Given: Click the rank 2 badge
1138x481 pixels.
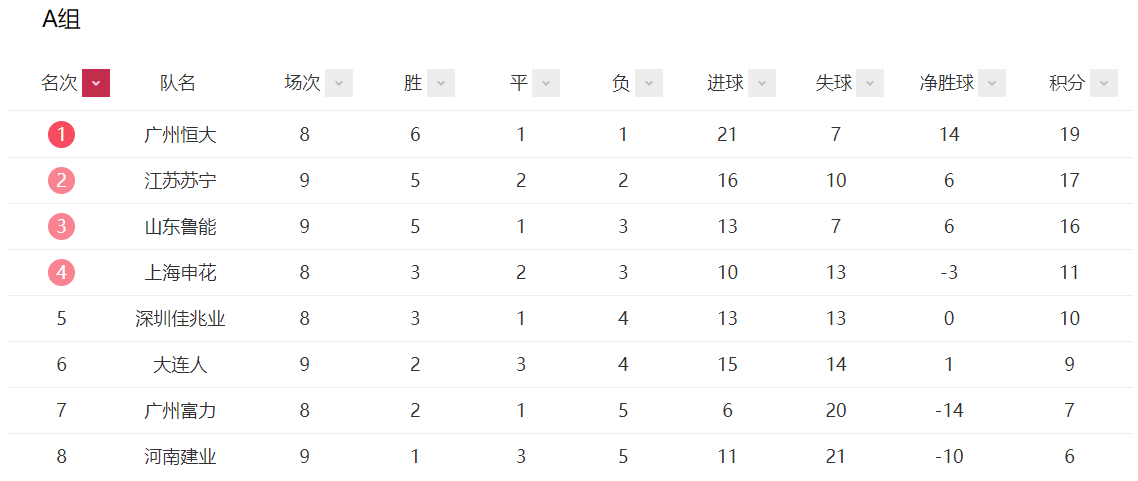Looking at the screenshot, I should click(61, 180).
